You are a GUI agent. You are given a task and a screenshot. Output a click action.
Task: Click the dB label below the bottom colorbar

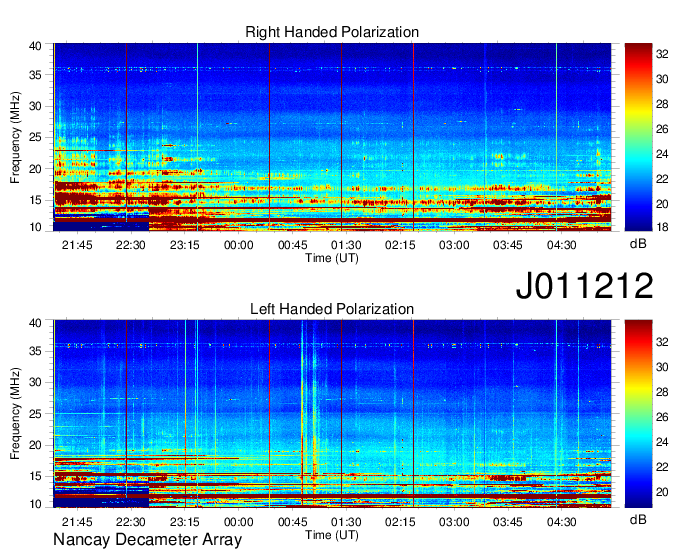tap(638, 519)
